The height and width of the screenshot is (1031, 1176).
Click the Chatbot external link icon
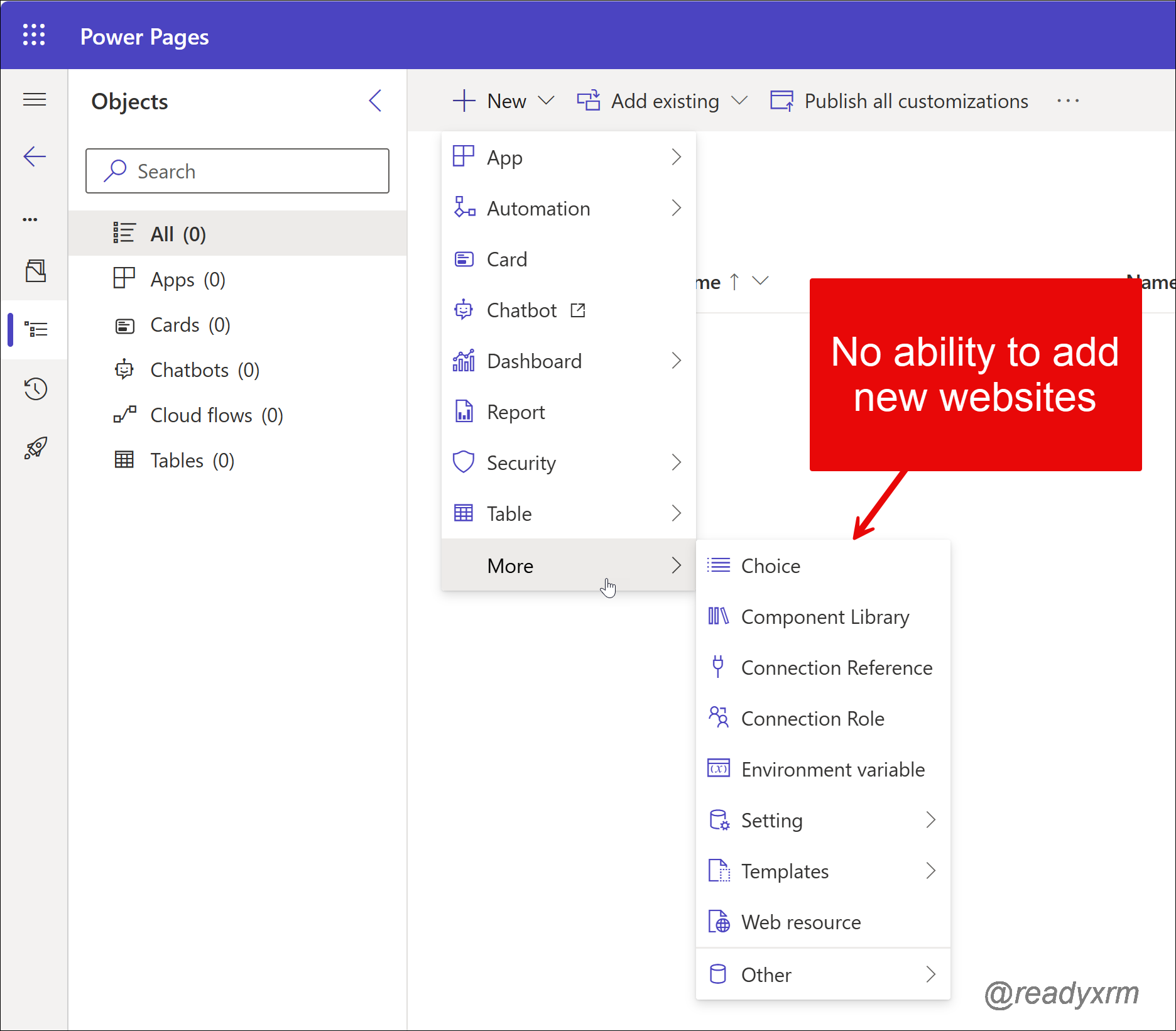[x=578, y=310]
